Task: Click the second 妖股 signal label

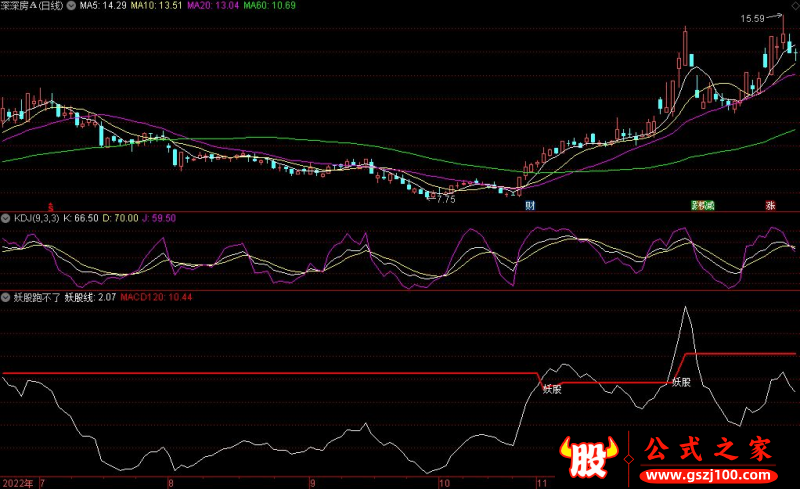Action: click(682, 382)
